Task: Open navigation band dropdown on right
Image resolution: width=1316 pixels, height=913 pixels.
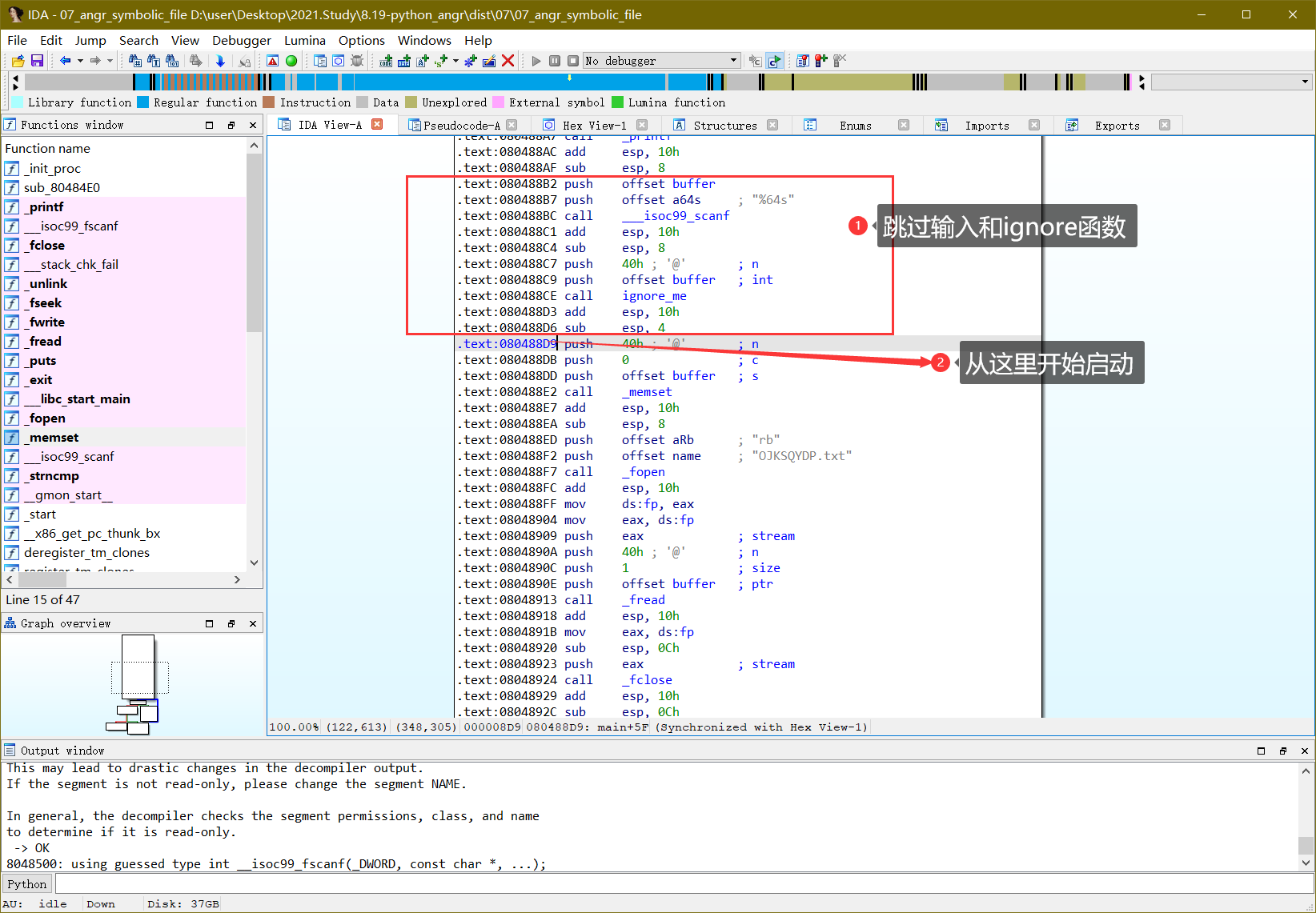Action: tap(1305, 82)
